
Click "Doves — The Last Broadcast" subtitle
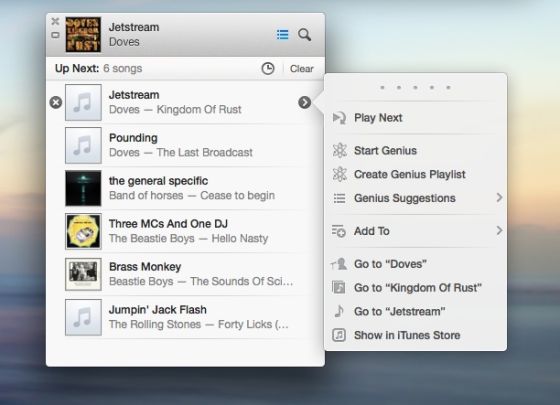tap(181, 152)
